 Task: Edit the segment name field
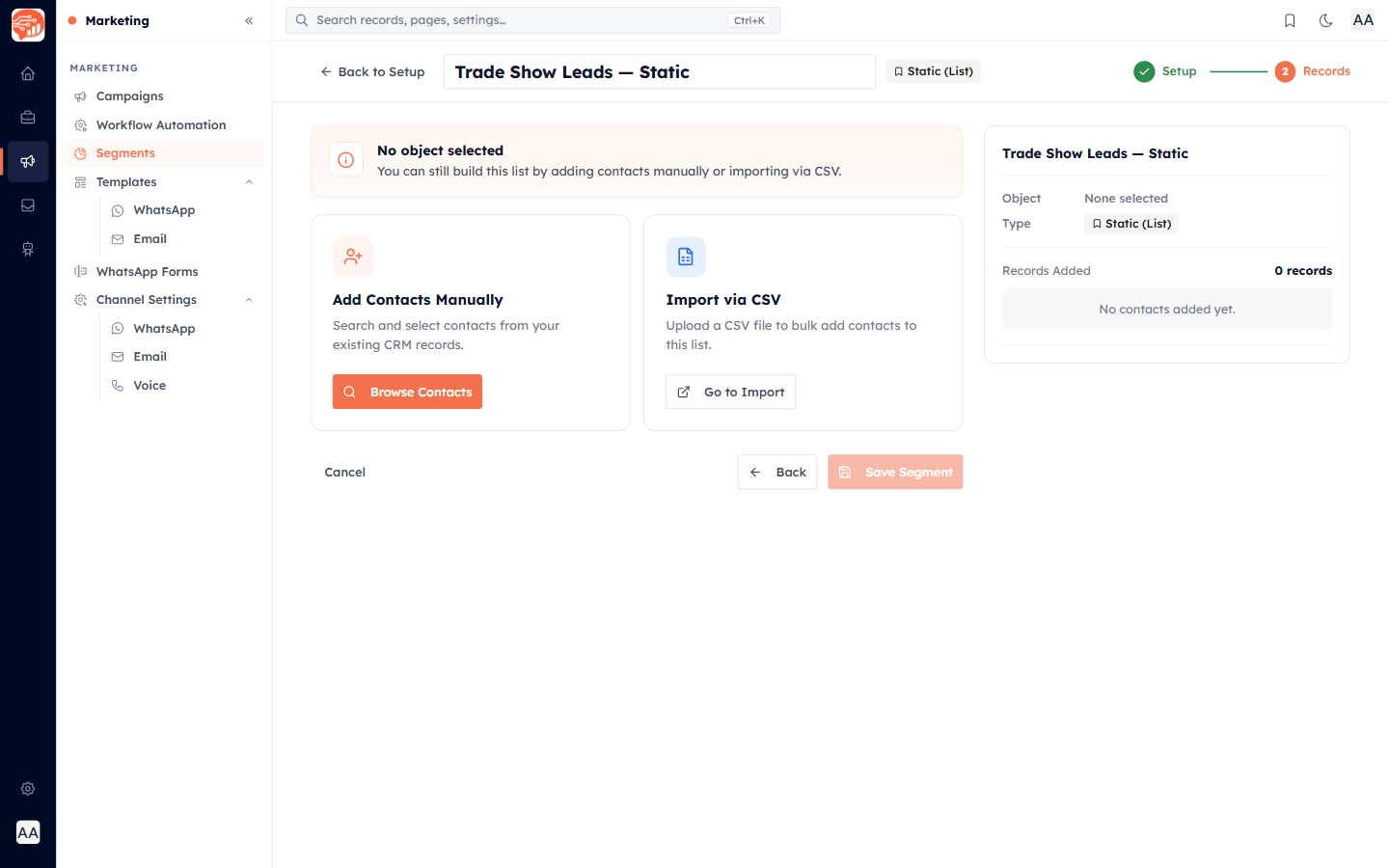659,71
